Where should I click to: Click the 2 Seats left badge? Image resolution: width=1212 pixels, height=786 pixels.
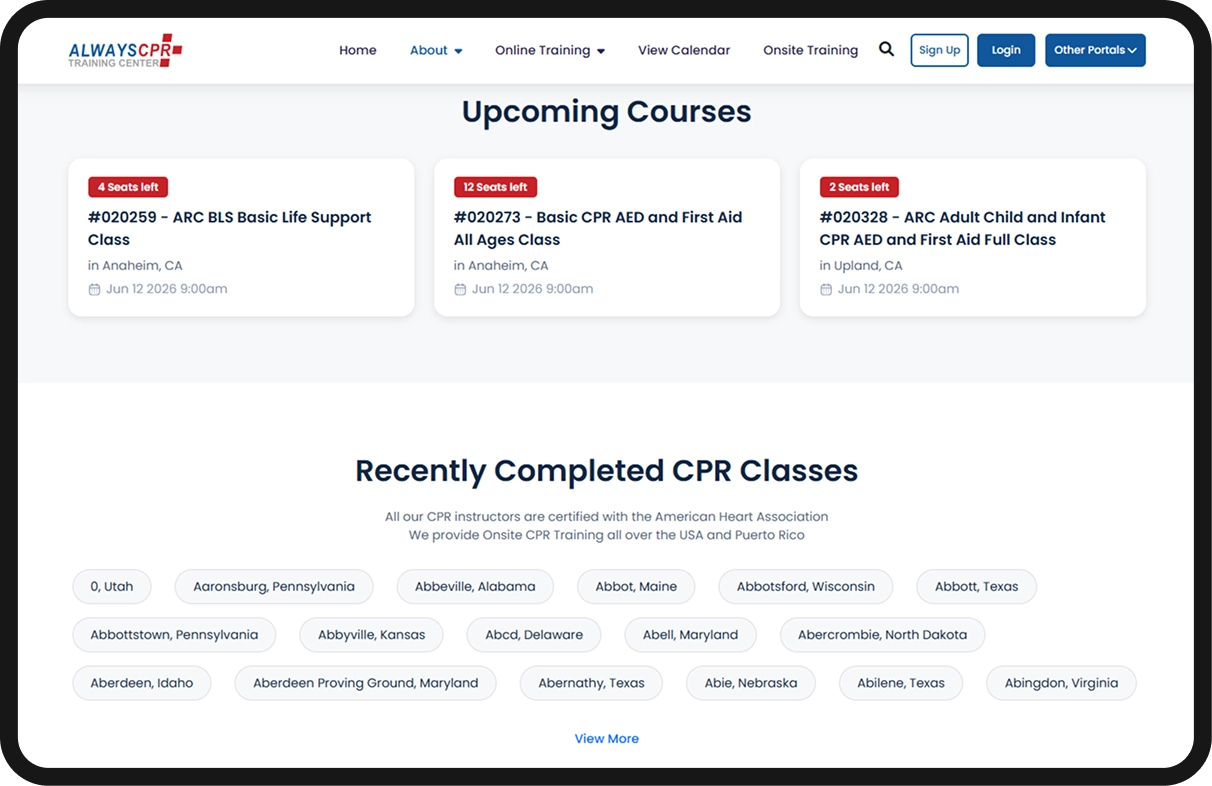click(x=859, y=187)
